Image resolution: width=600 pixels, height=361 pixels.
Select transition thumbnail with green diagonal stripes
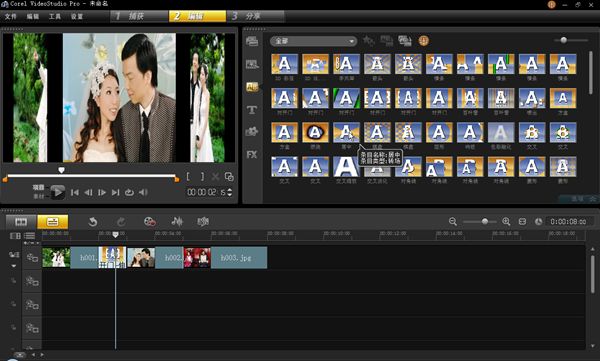[x=346, y=98]
